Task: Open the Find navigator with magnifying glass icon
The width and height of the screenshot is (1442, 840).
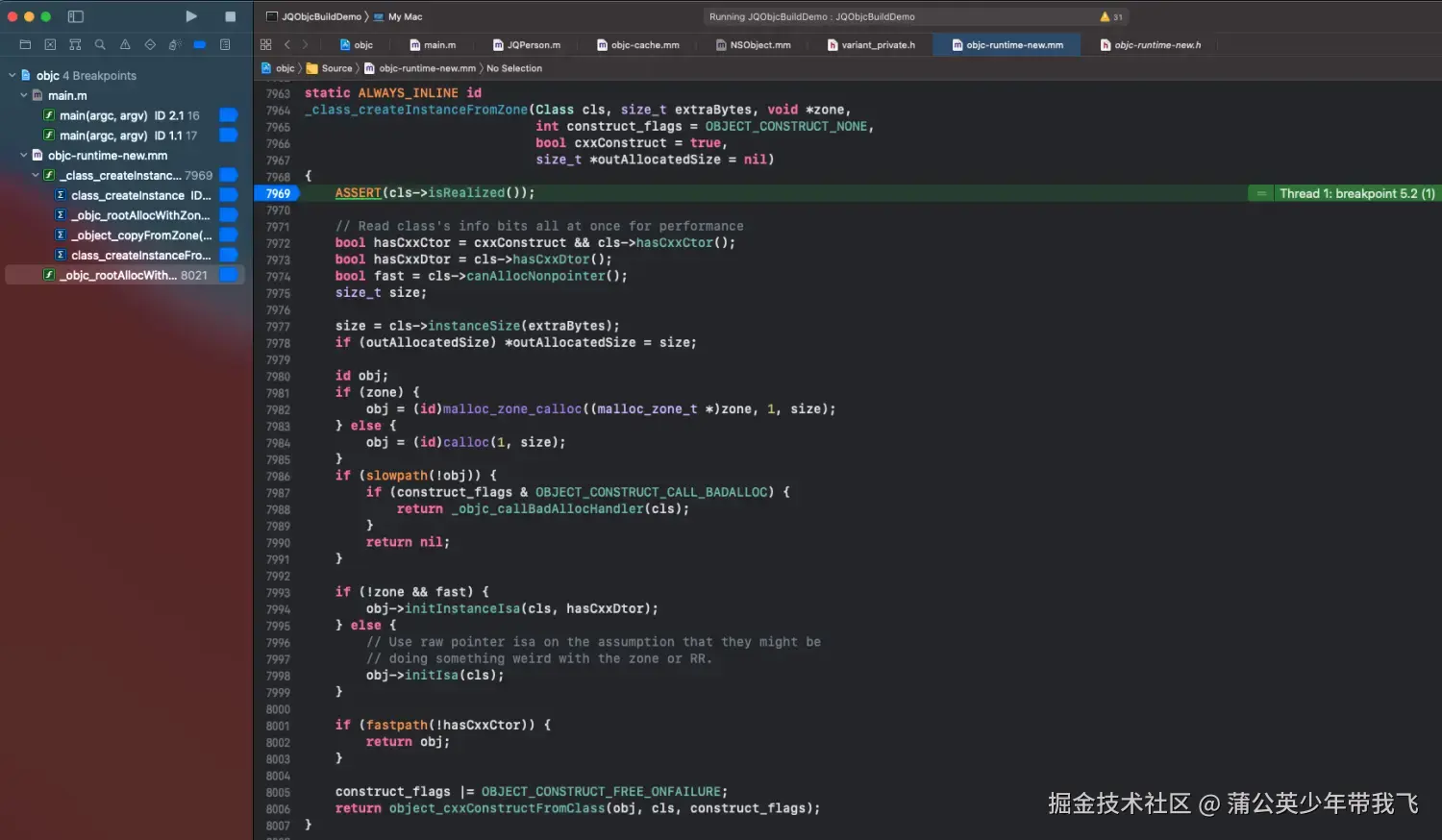Action: [x=100, y=44]
